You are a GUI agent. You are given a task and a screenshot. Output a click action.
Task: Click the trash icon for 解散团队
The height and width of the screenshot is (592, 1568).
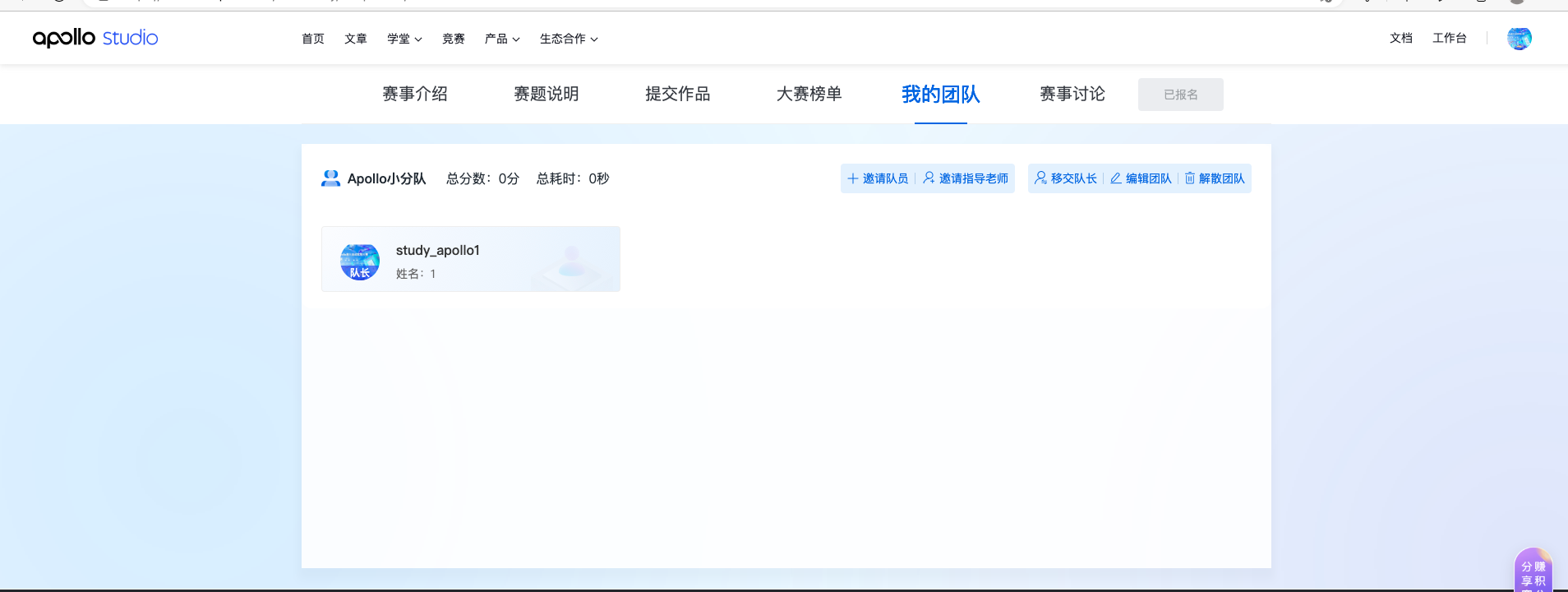pos(1189,178)
